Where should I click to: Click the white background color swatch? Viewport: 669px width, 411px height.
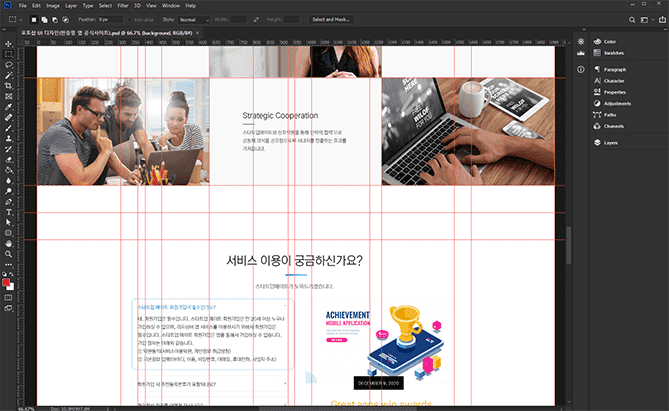pos(11,288)
